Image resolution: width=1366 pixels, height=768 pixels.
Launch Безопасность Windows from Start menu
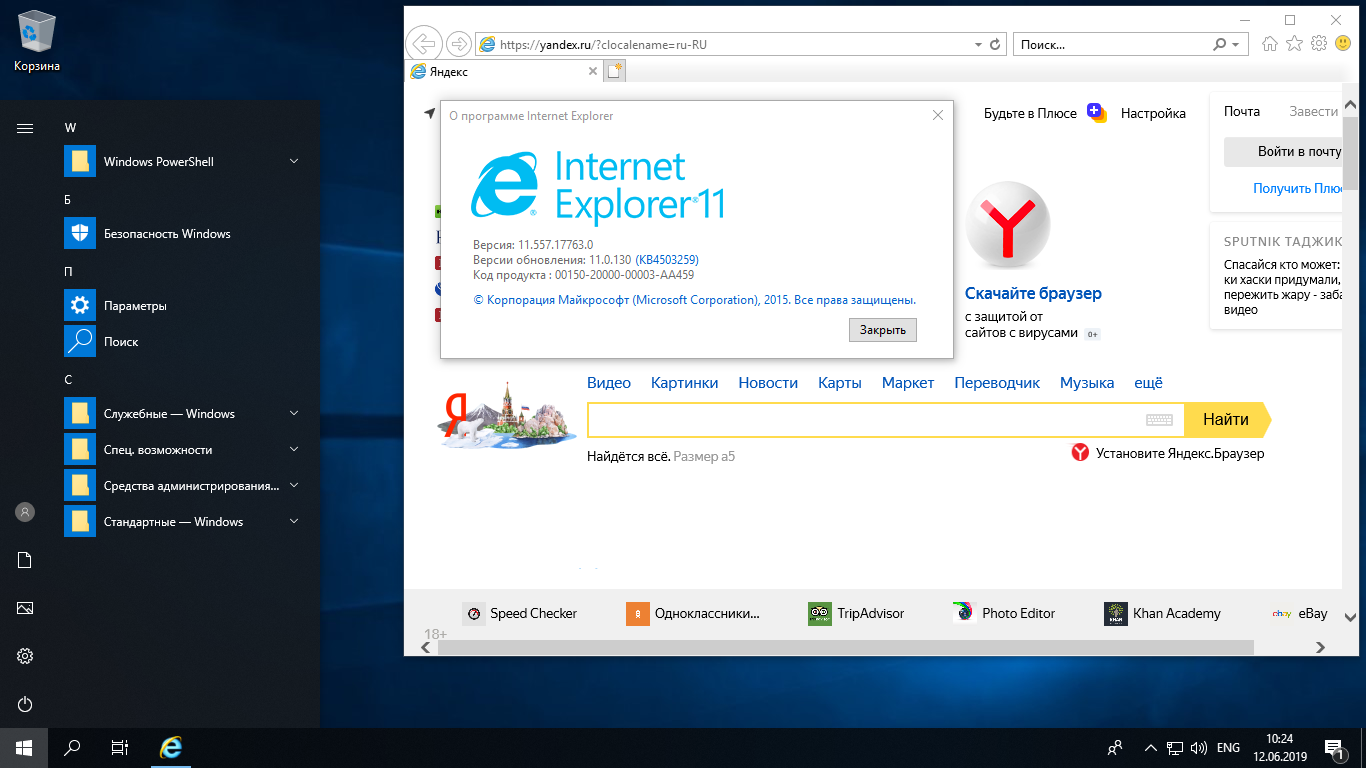point(182,233)
